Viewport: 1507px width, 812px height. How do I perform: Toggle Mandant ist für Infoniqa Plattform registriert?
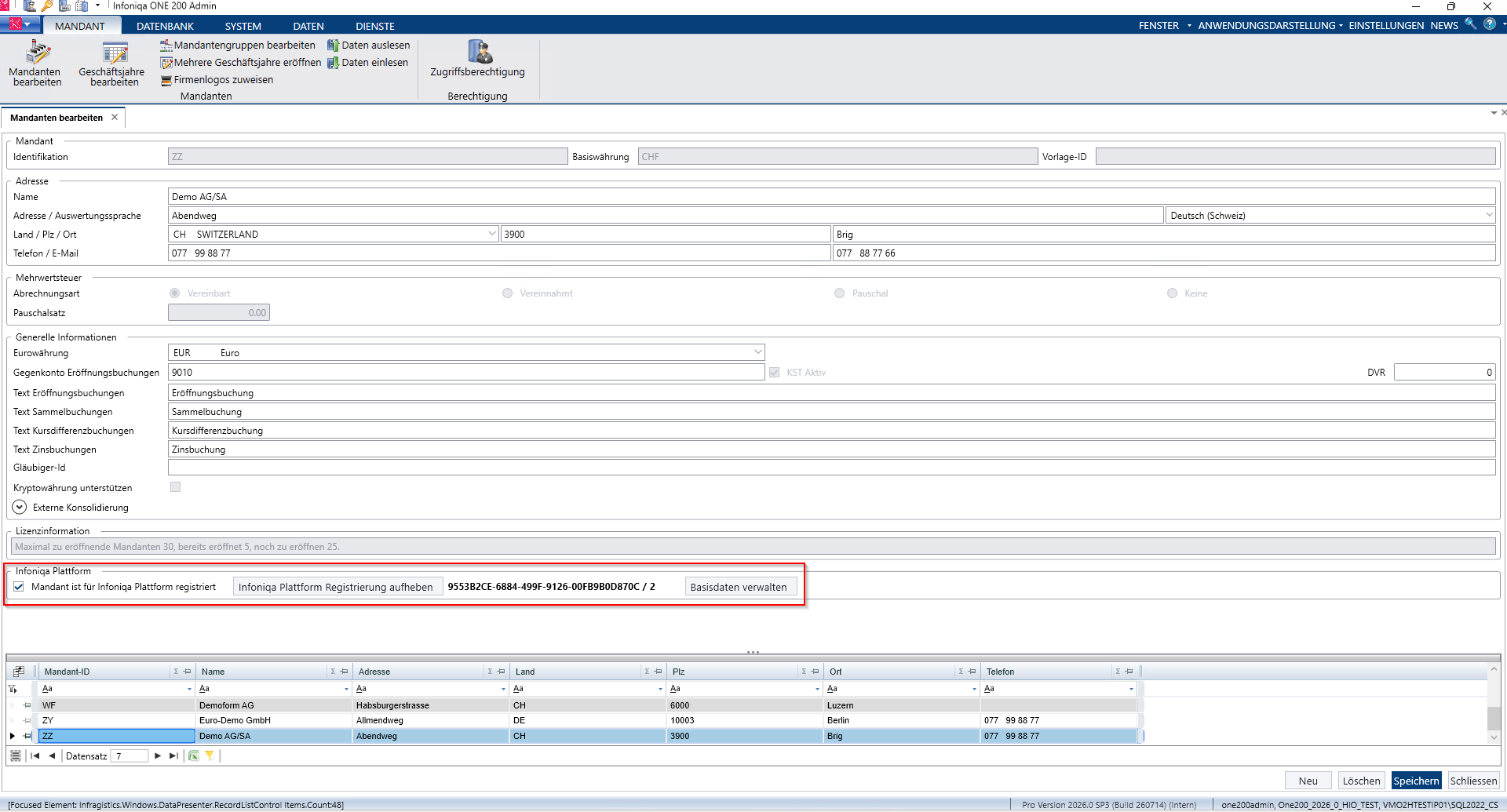click(x=19, y=587)
